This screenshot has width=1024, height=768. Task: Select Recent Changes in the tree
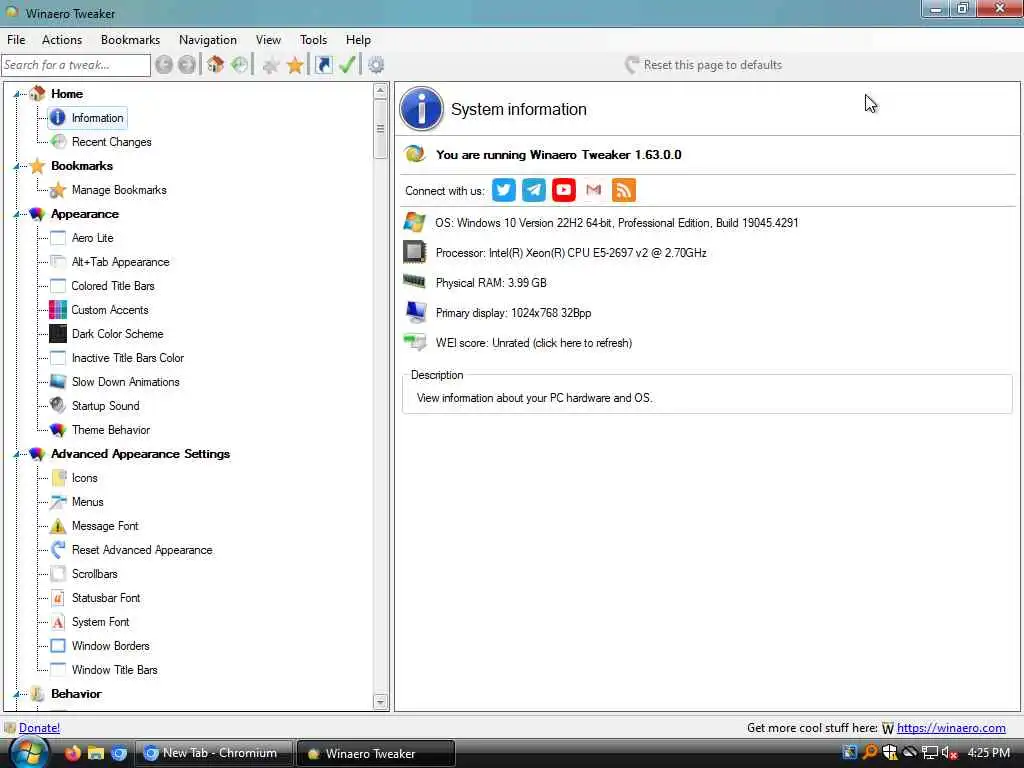tap(112, 142)
